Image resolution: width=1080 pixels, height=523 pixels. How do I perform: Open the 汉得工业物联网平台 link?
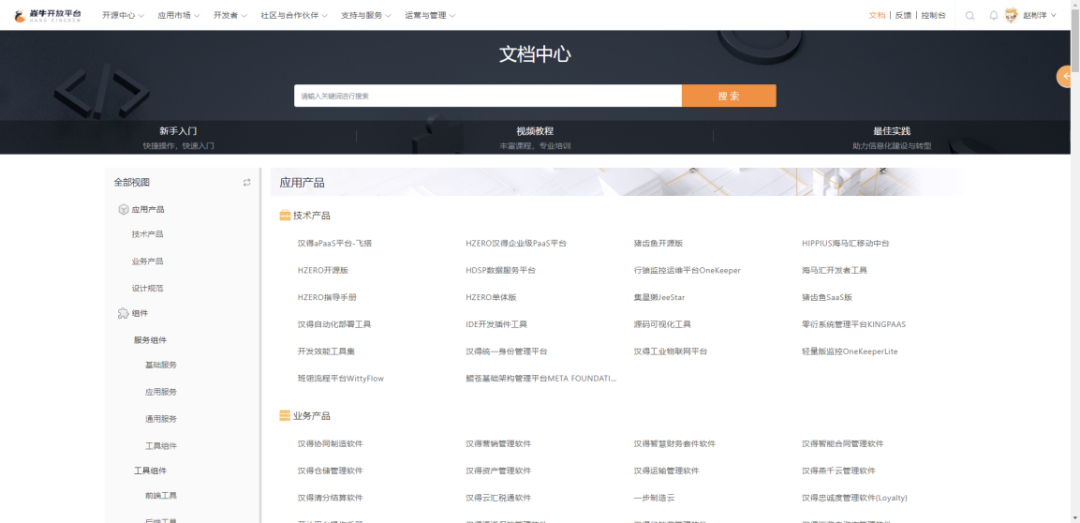pos(670,351)
